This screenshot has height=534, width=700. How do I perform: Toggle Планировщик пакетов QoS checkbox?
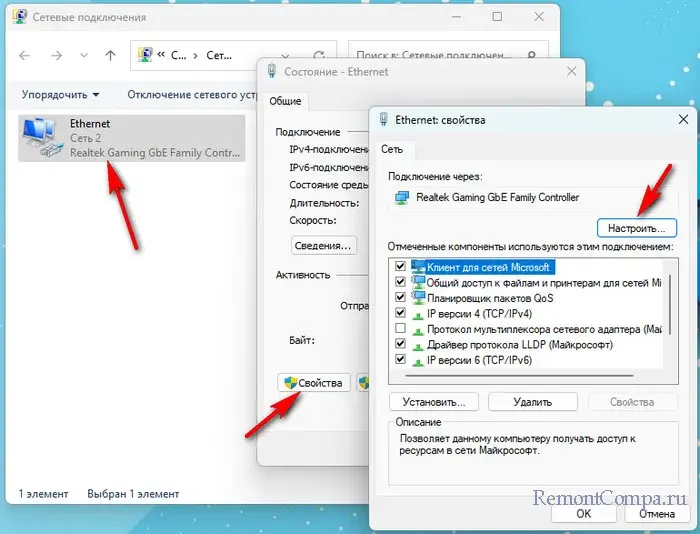click(x=400, y=297)
